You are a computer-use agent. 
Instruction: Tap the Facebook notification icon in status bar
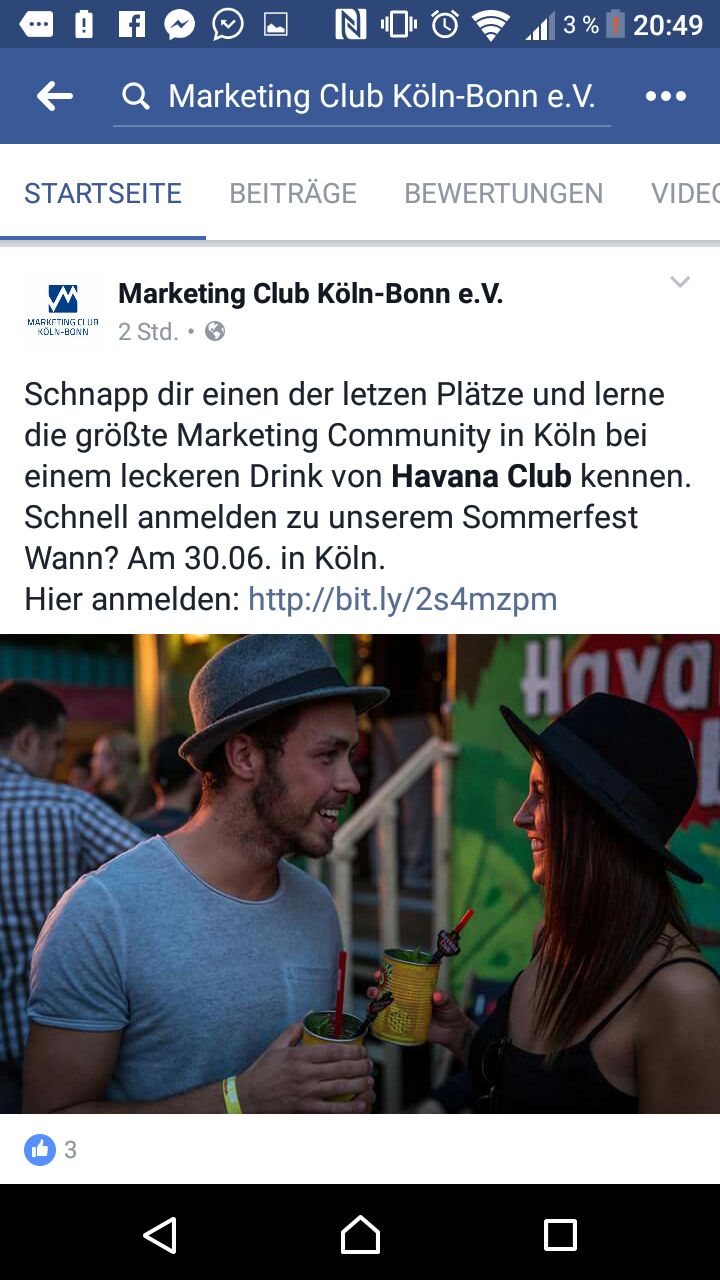coord(132,24)
